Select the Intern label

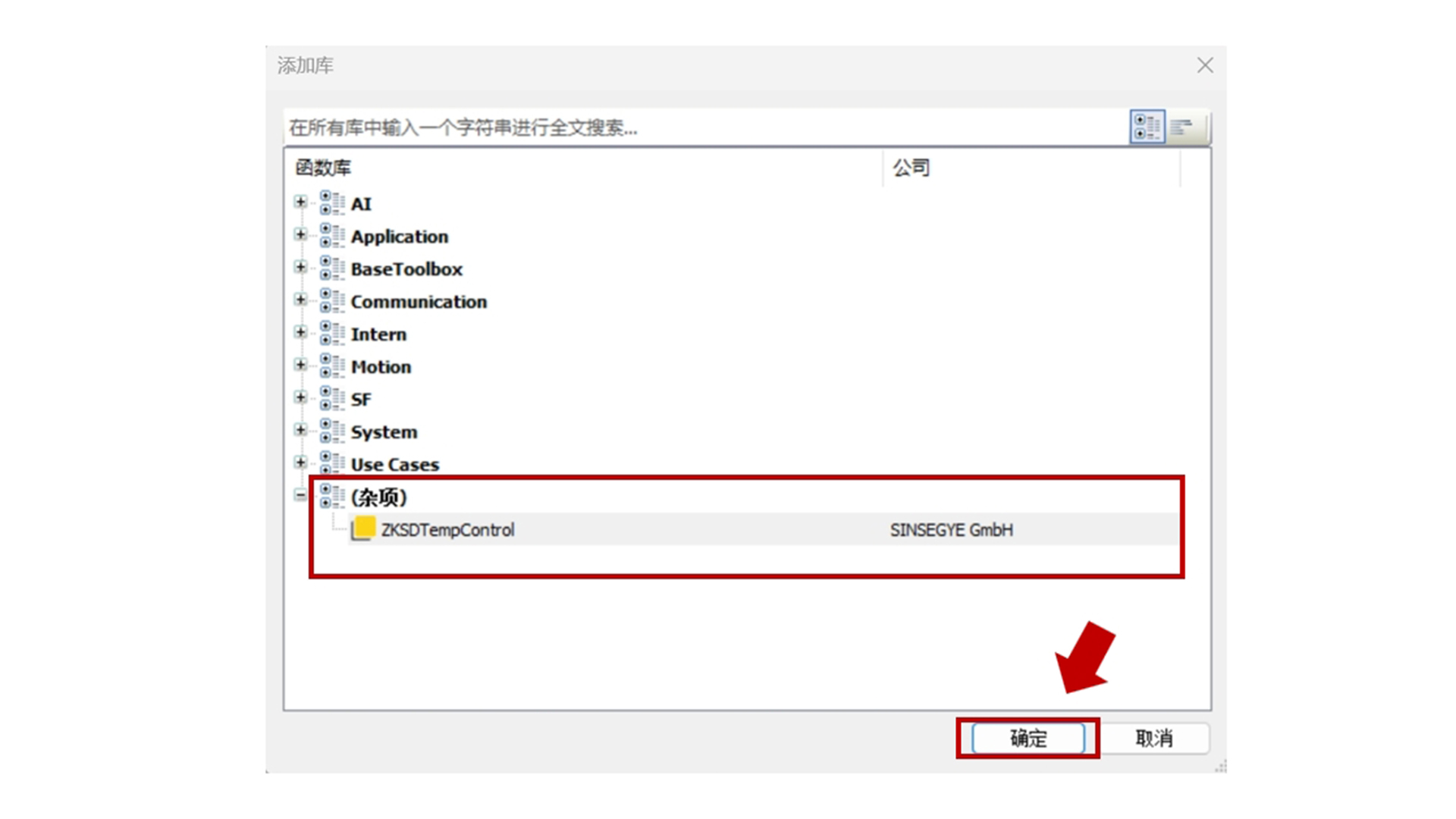378,334
